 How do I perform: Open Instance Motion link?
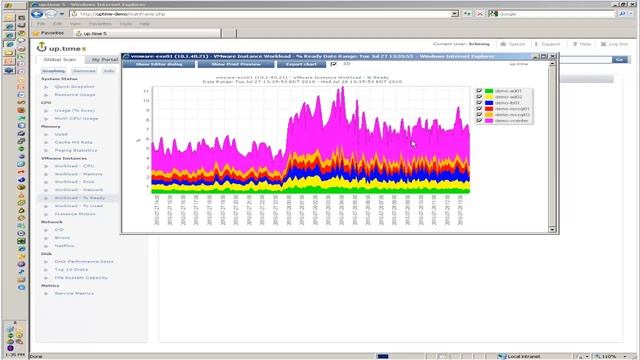pyautogui.click(x=75, y=214)
